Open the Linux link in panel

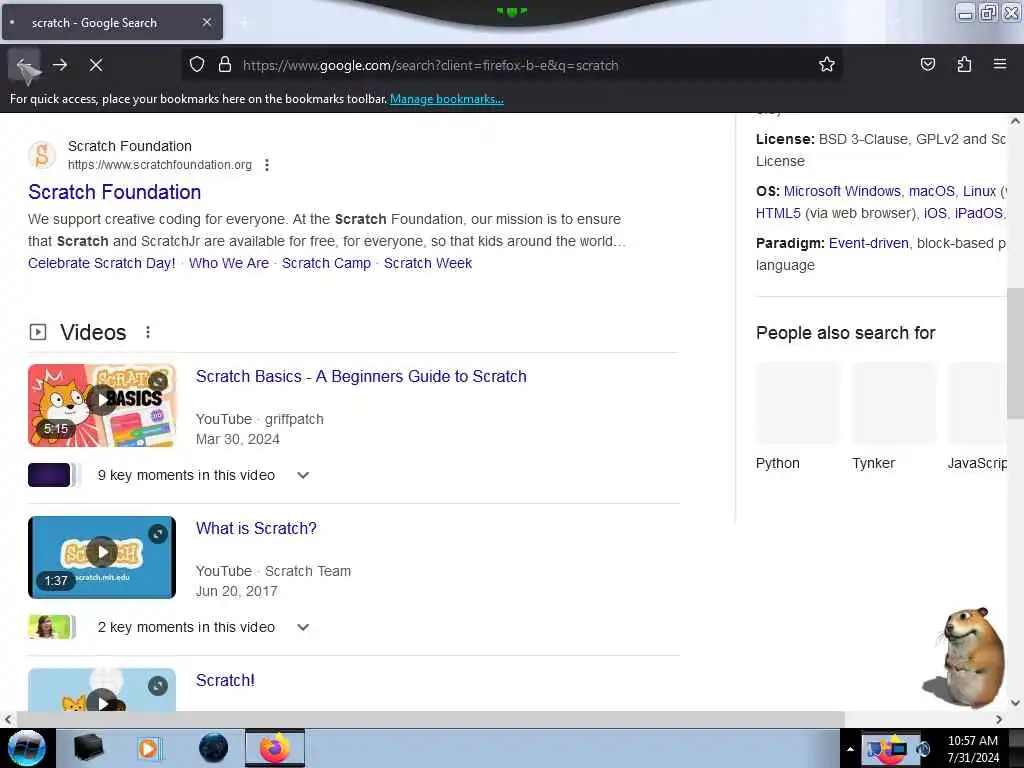point(979,191)
